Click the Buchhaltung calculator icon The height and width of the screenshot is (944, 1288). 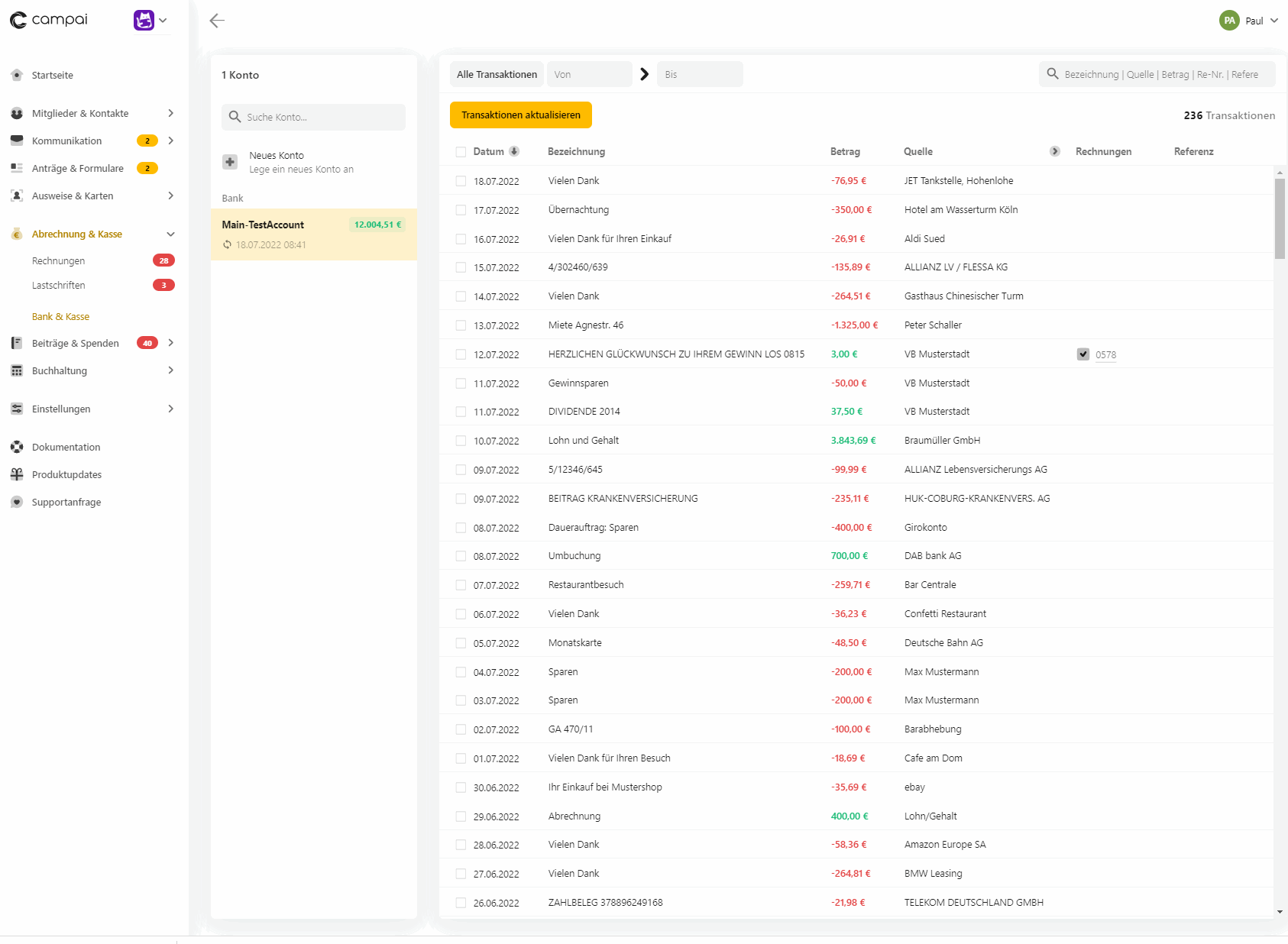pos(17,370)
